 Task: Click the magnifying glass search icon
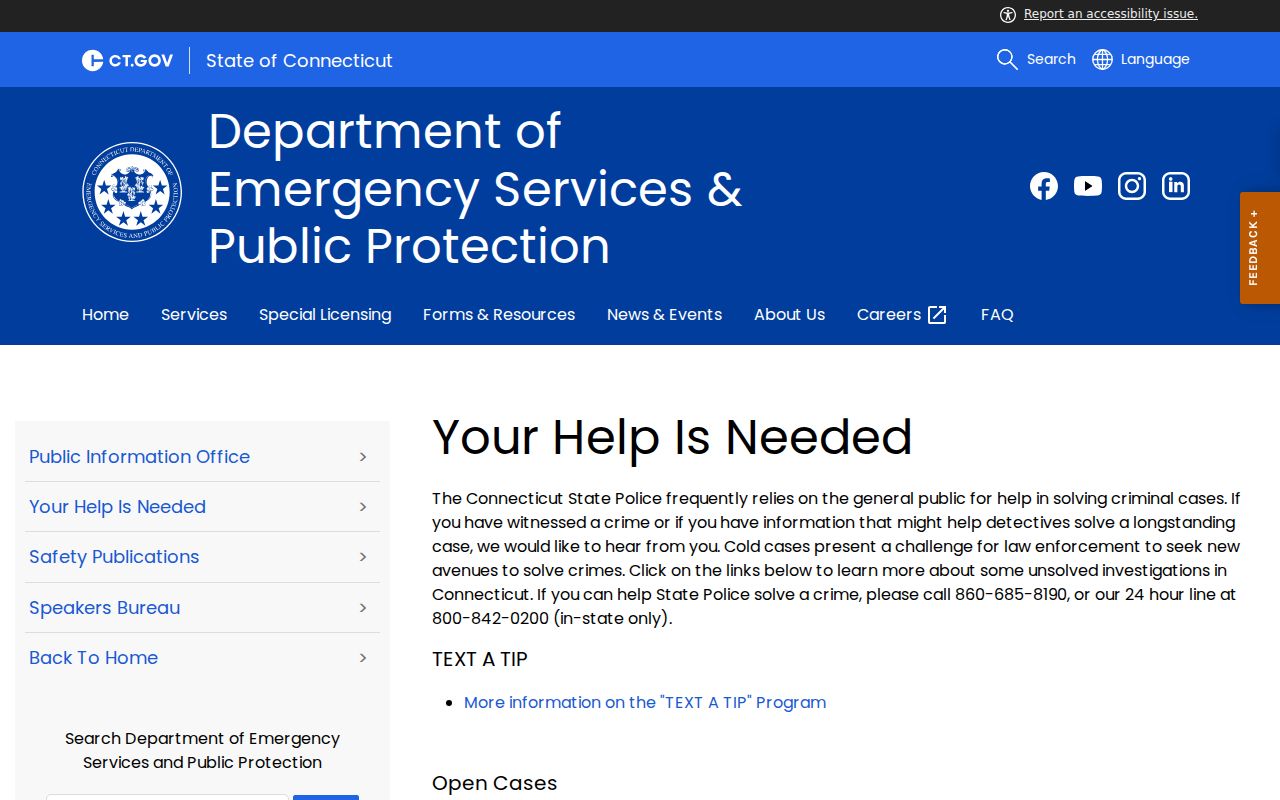point(1007,59)
